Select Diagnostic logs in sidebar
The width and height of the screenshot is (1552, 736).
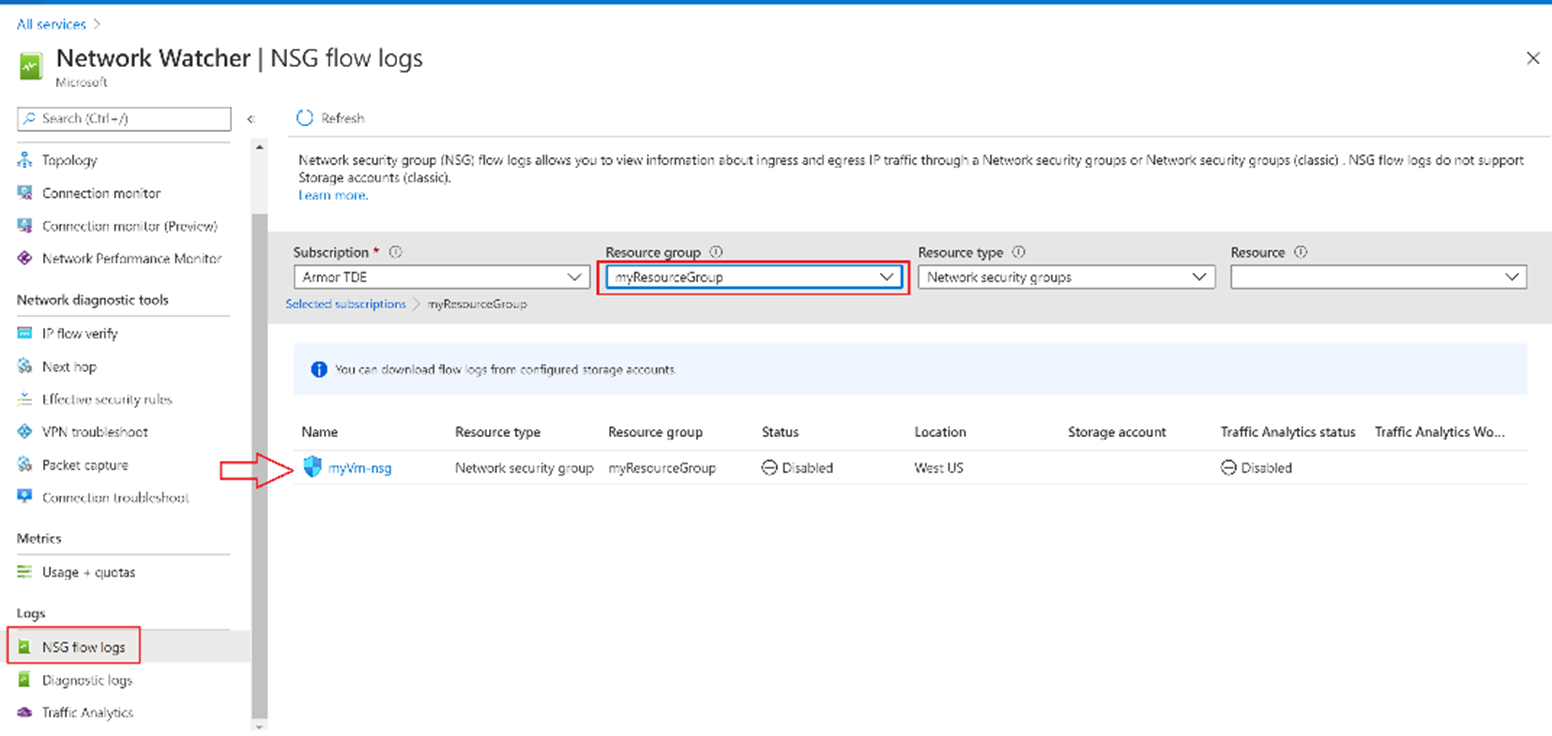click(x=86, y=680)
